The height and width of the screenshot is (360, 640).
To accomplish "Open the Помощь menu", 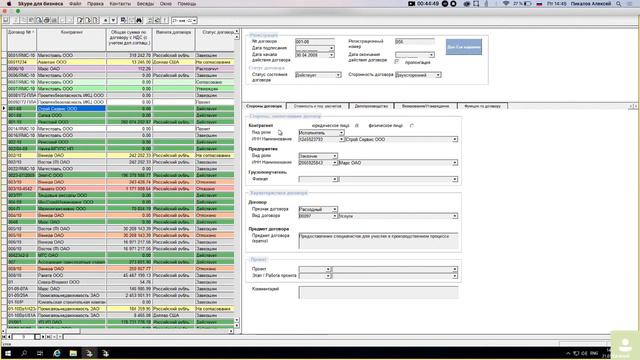I will click(x=187, y=4).
